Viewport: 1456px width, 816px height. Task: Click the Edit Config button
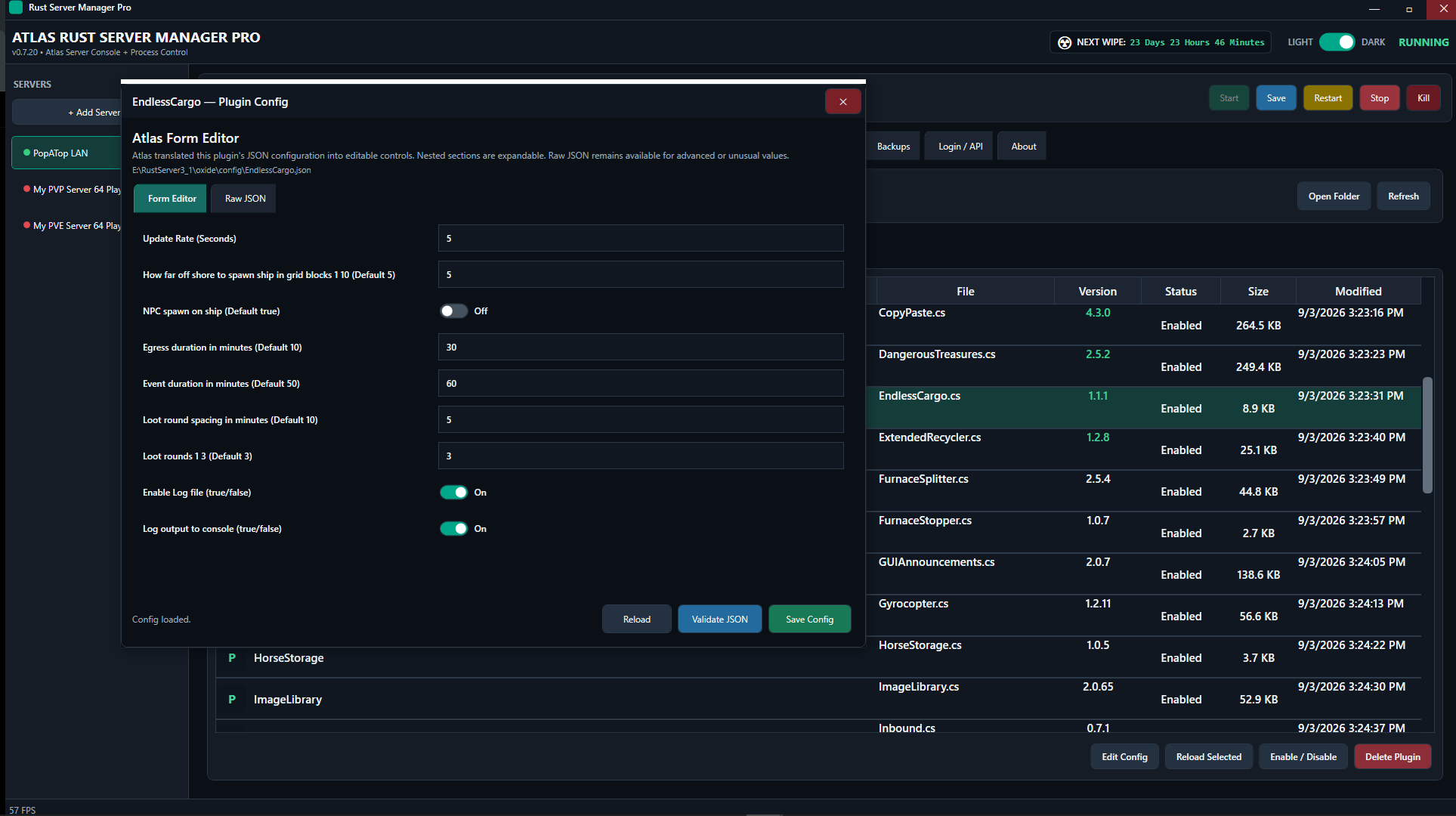[1124, 757]
